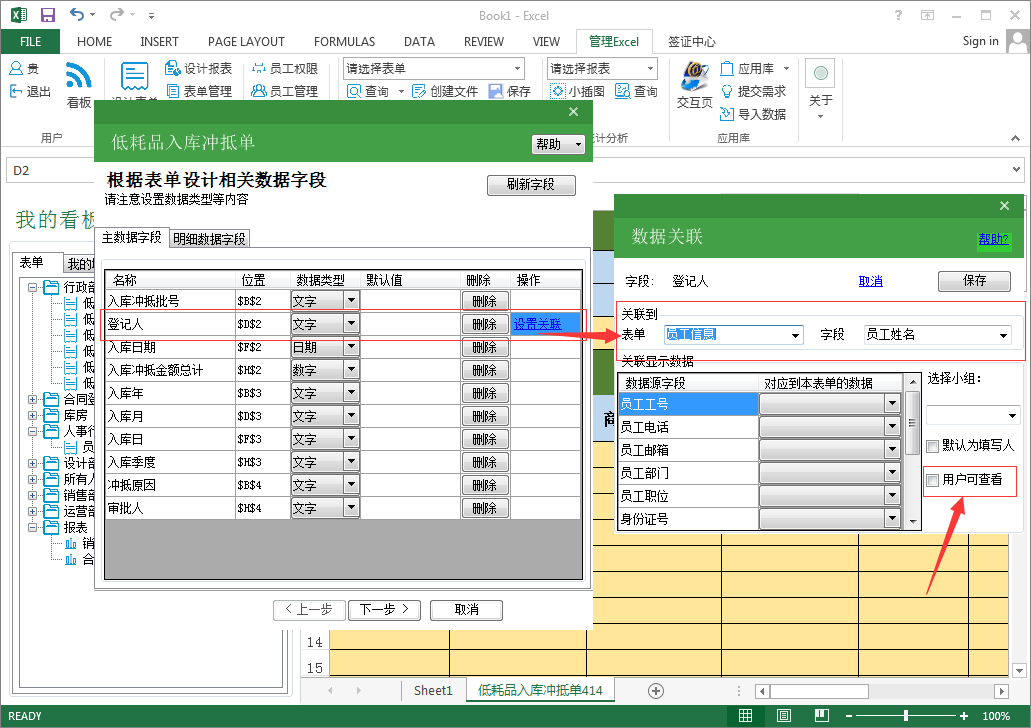
Task: Open the FORMULAS ribbon tab
Action: coord(344,41)
